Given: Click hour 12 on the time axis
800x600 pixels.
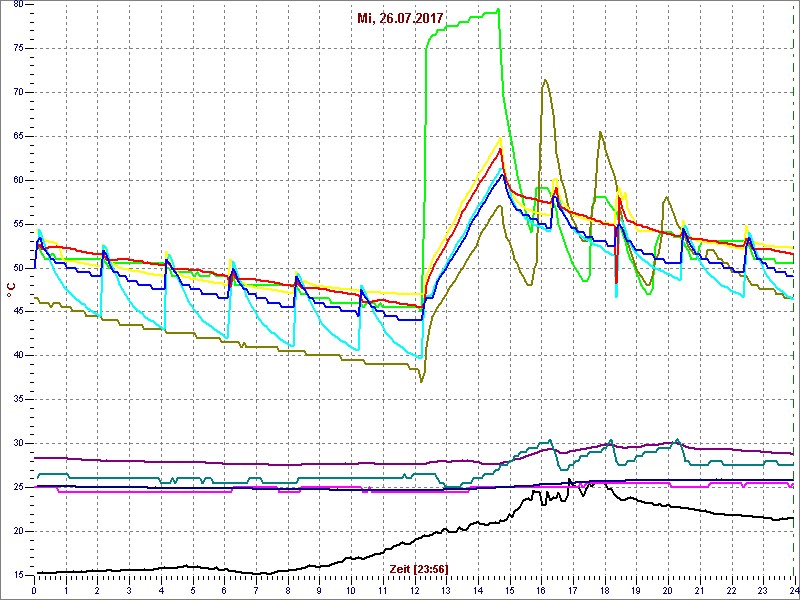Looking at the screenshot, I should click(x=414, y=590).
